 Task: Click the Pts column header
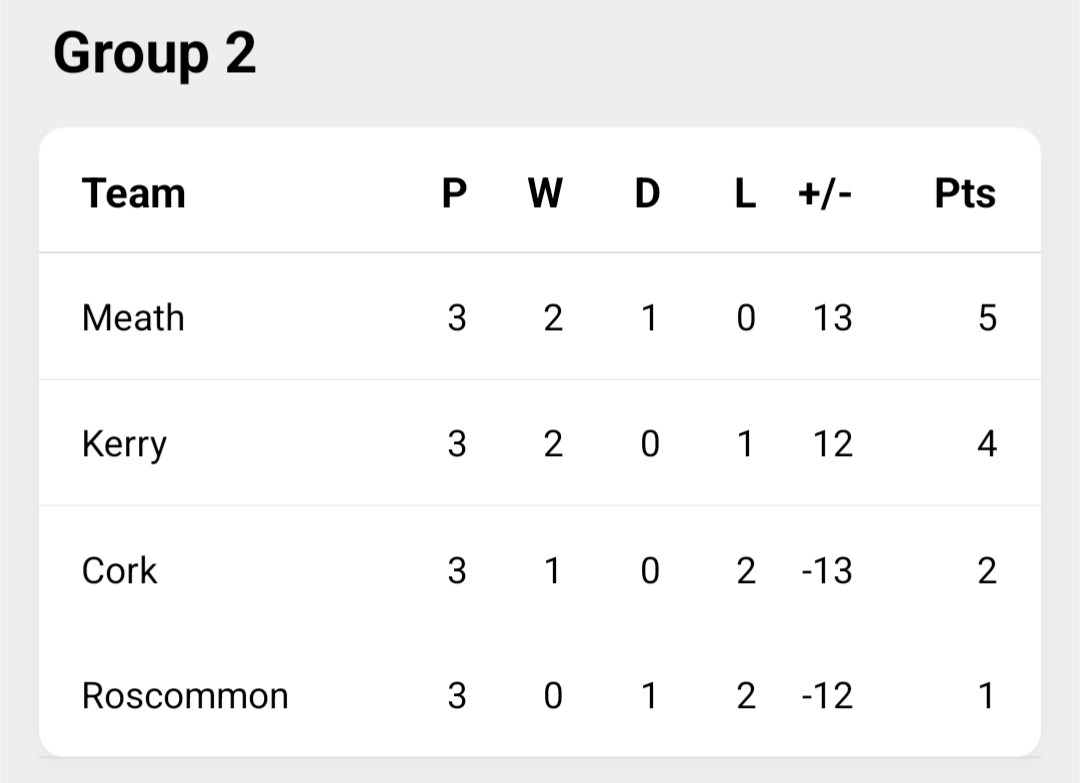tap(965, 193)
